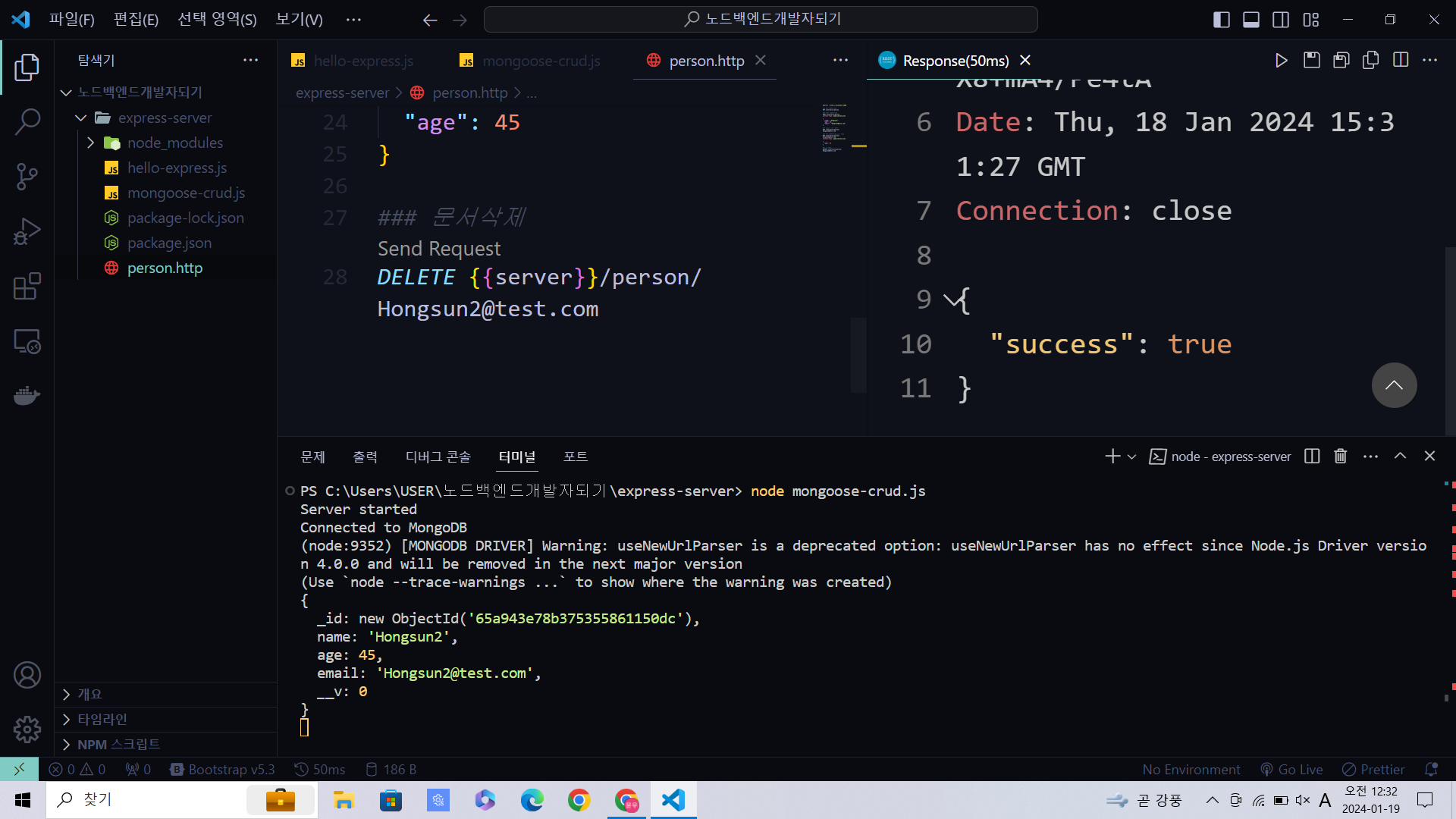Toggle the secondary sidebar layout button

[x=1281, y=20]
